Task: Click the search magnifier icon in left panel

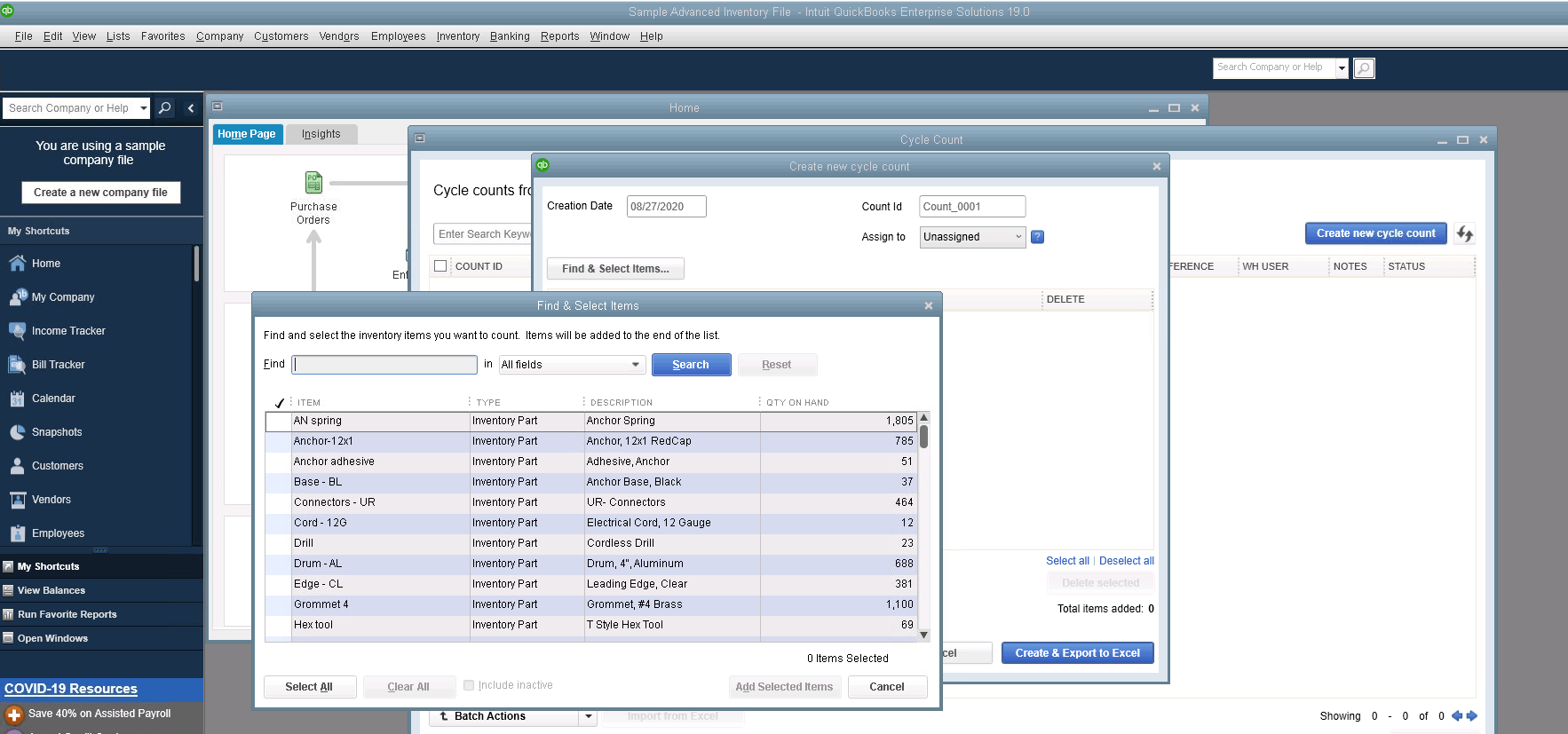Action: click(x=164, y=108)
